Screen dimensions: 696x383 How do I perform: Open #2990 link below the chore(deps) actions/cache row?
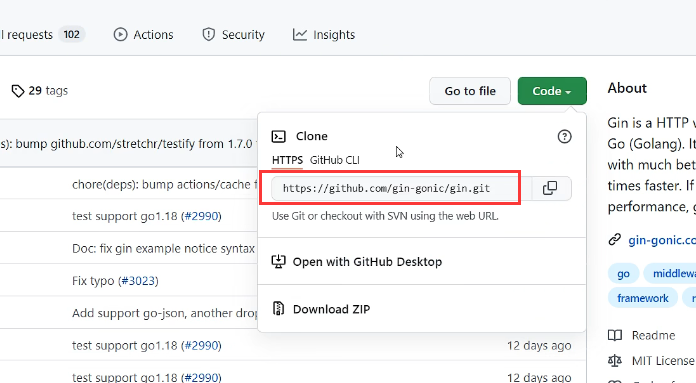tap(202, 216)
